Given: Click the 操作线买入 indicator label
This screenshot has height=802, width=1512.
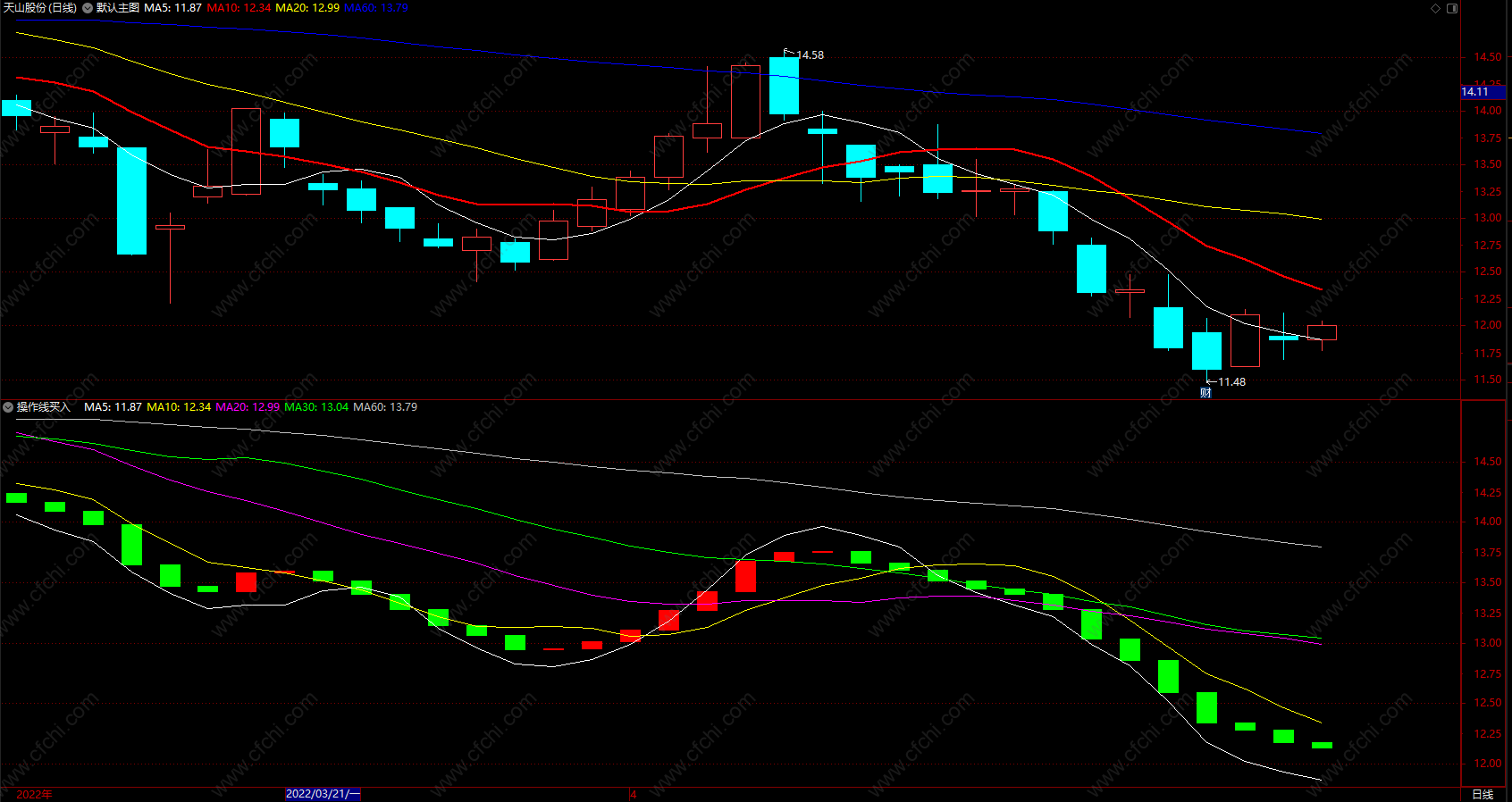Looking at the screenshot, I should coord(43,407).
